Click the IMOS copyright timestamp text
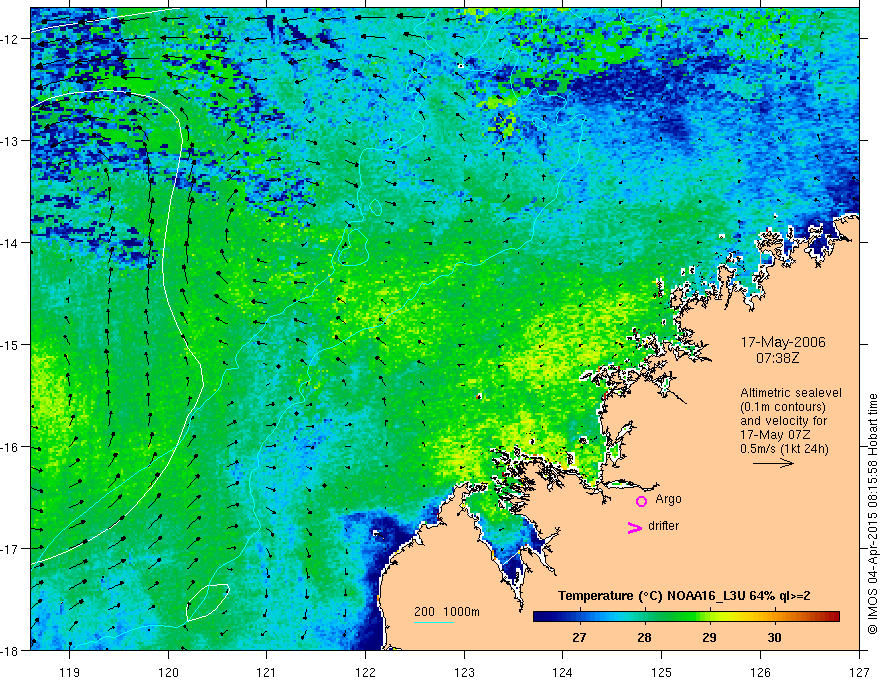 (x=873, y=514)
